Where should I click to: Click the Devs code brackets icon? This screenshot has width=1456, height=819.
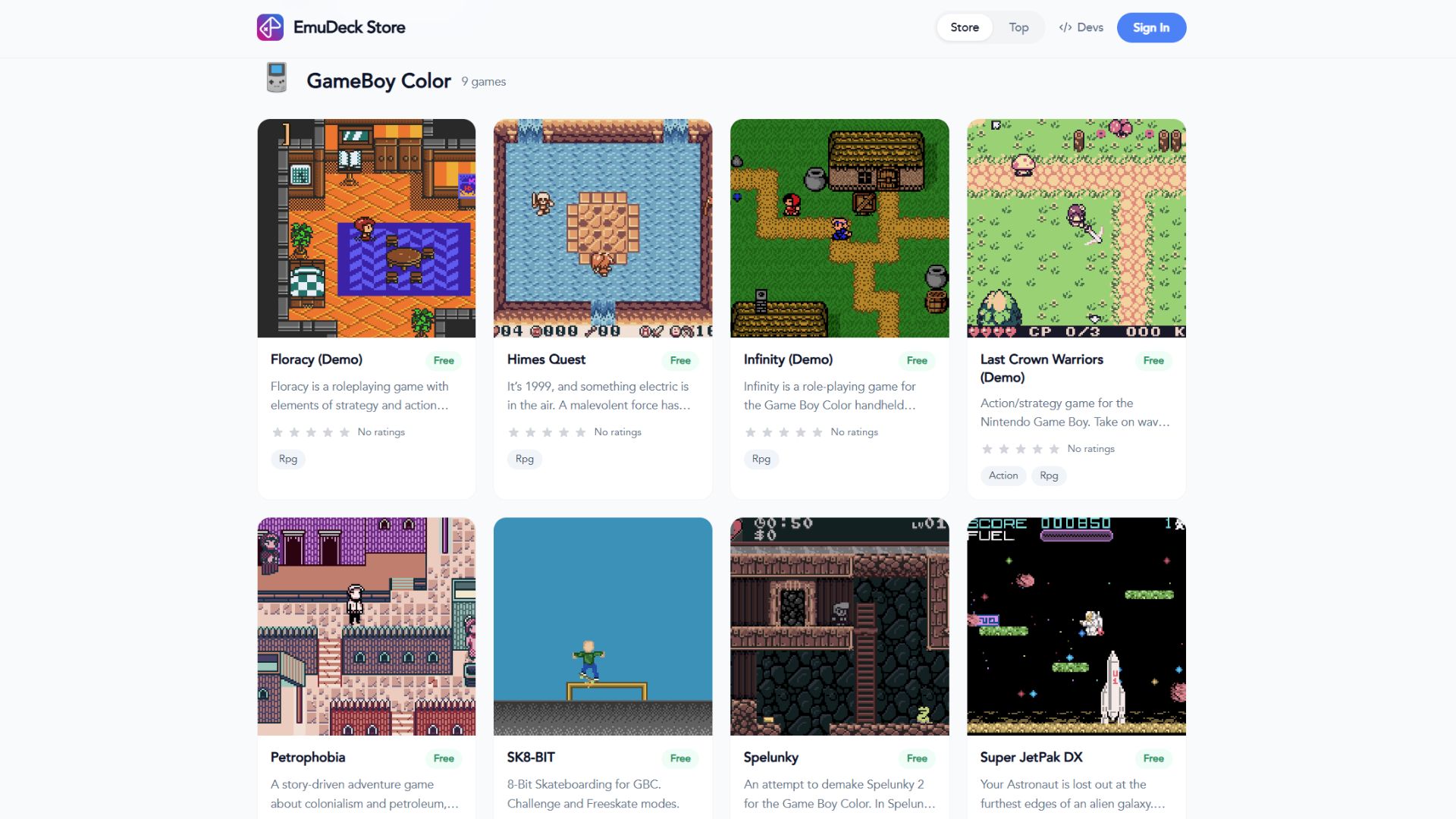tap(1065, 27)
